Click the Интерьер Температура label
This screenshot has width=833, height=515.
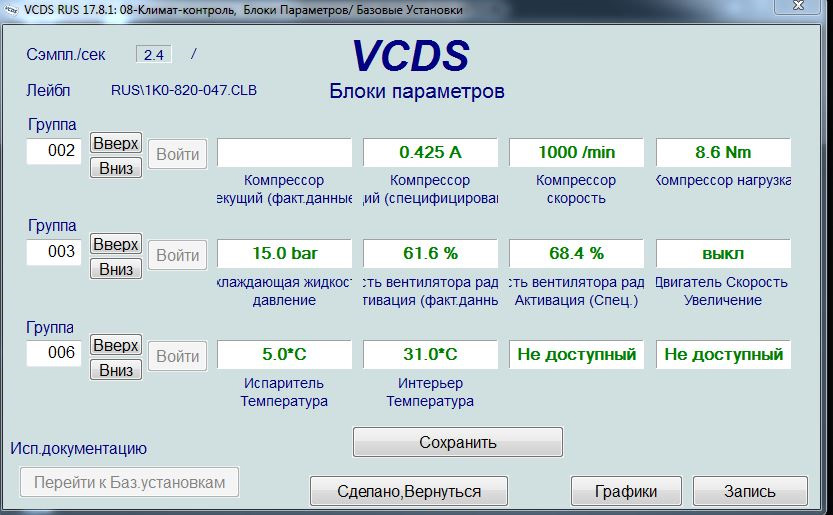tap(430, 392)
